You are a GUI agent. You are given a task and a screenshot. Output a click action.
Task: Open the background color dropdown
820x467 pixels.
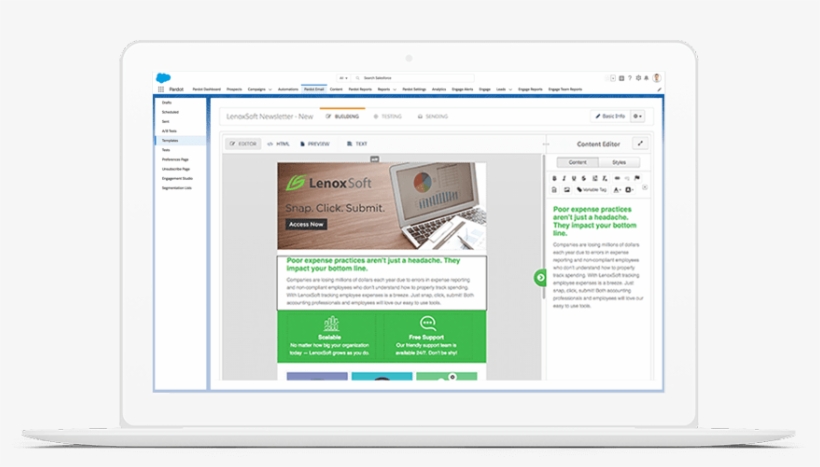pos(630,189)
